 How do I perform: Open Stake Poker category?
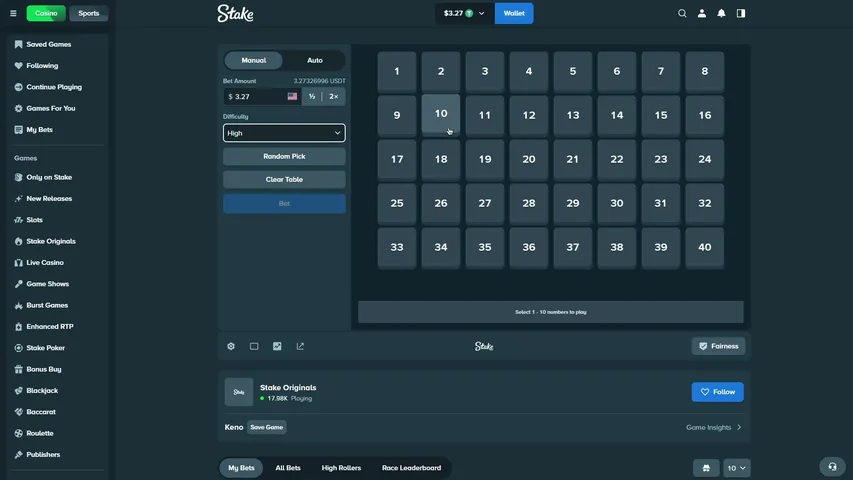45,348
